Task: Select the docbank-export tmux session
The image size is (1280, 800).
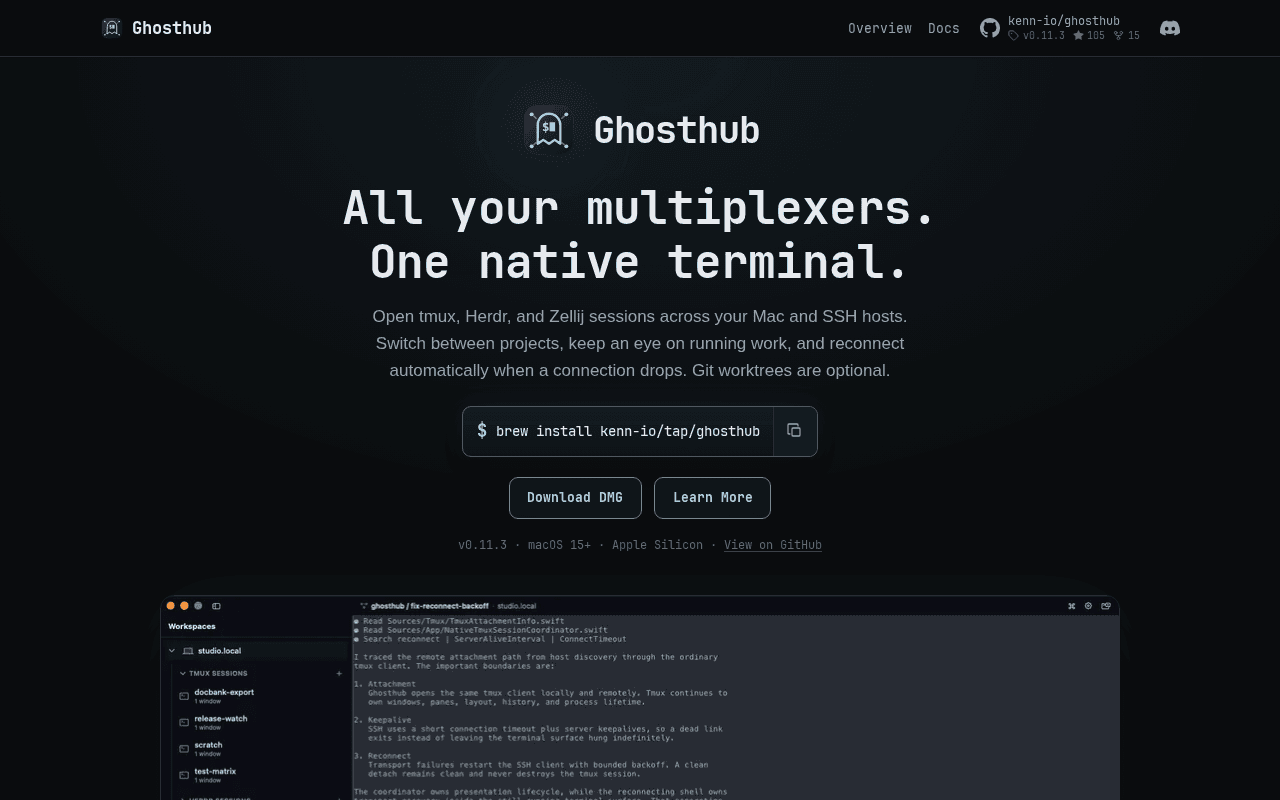Action: click(x=224, y=692)
